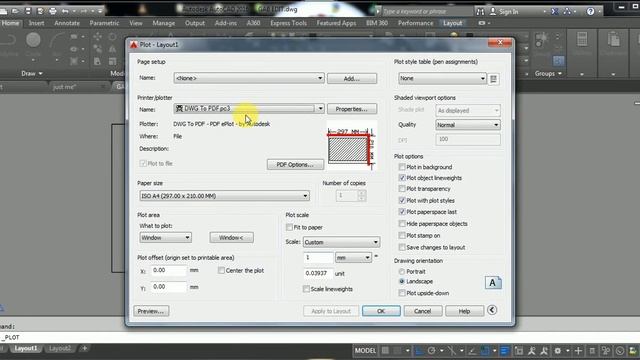Click the Window< selection button
Screen dimensions: 640x360
[231, 238]
